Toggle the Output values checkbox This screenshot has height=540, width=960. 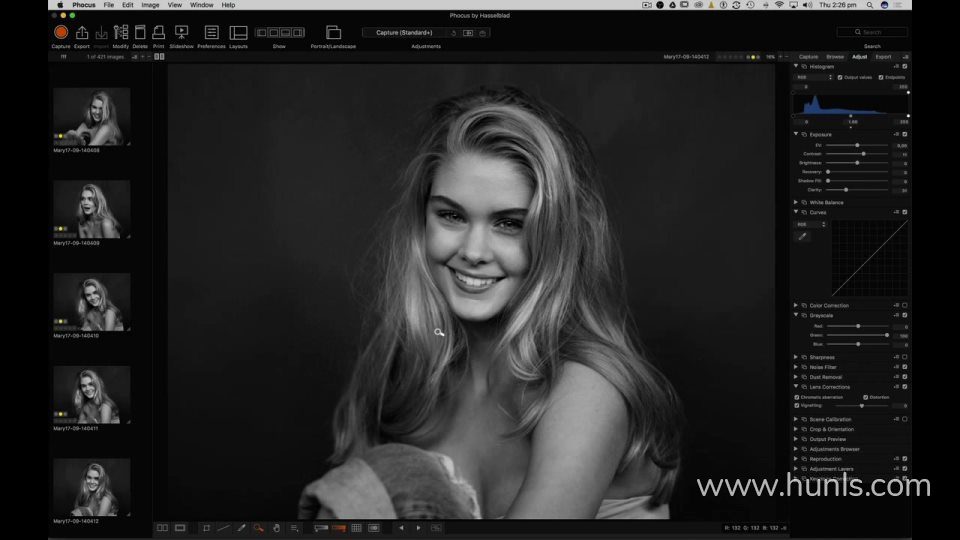coord(840,78)
